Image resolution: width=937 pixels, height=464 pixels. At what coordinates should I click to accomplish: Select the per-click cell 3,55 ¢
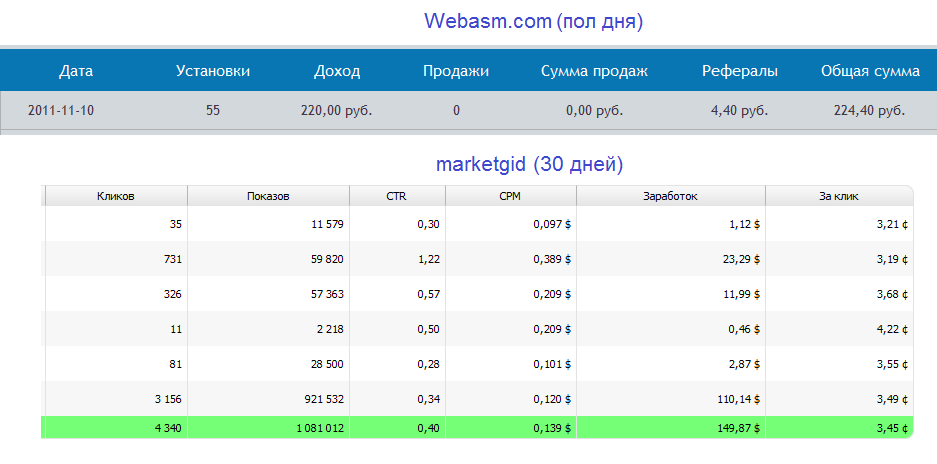point(893,364)
